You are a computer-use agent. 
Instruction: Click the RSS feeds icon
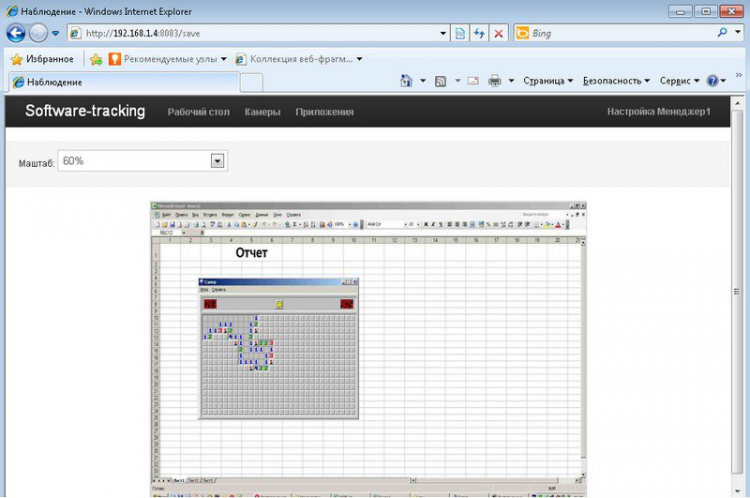(x=440, y=81)
